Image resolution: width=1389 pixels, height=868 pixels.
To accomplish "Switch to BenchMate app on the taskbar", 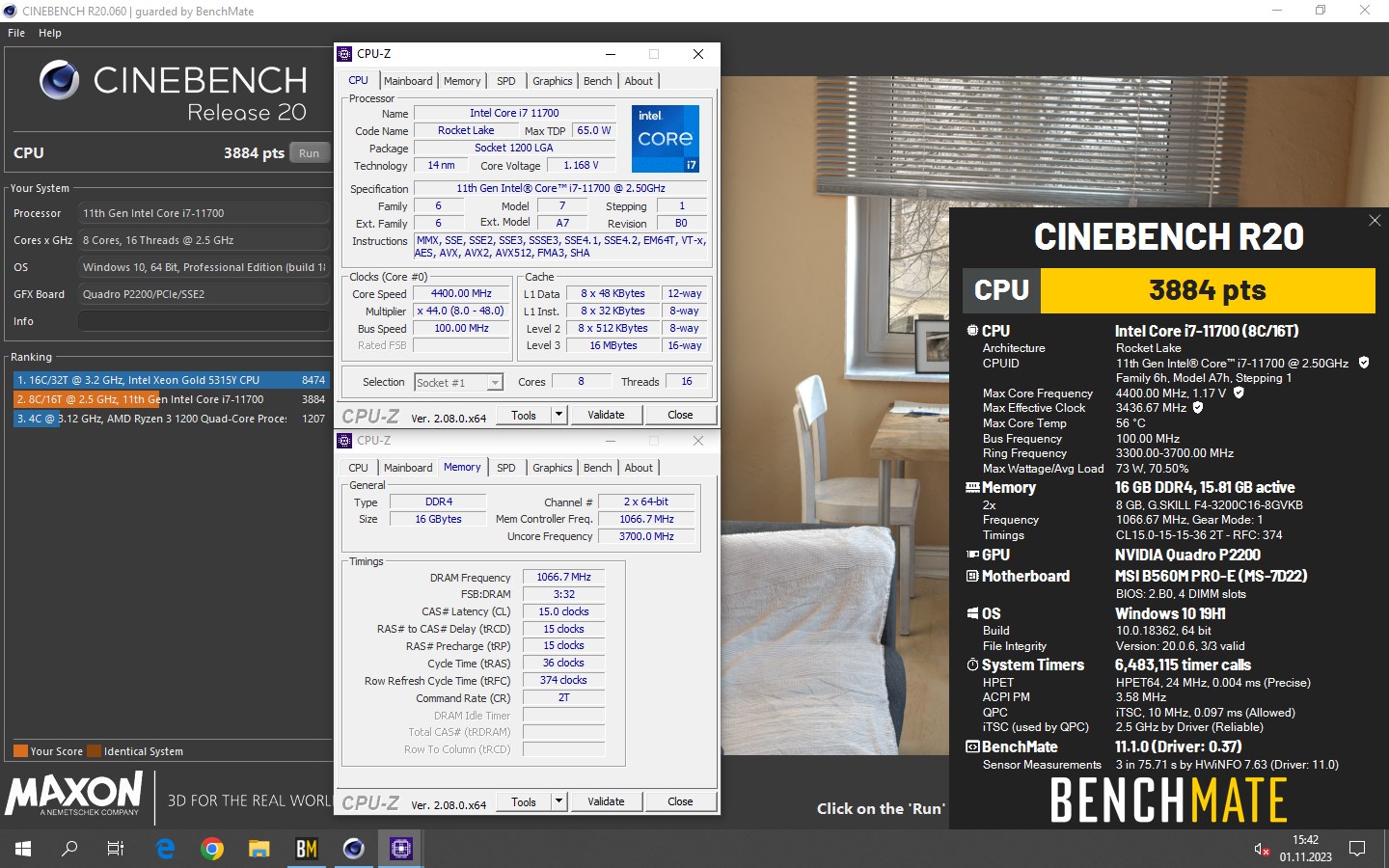I will (306, 849).
